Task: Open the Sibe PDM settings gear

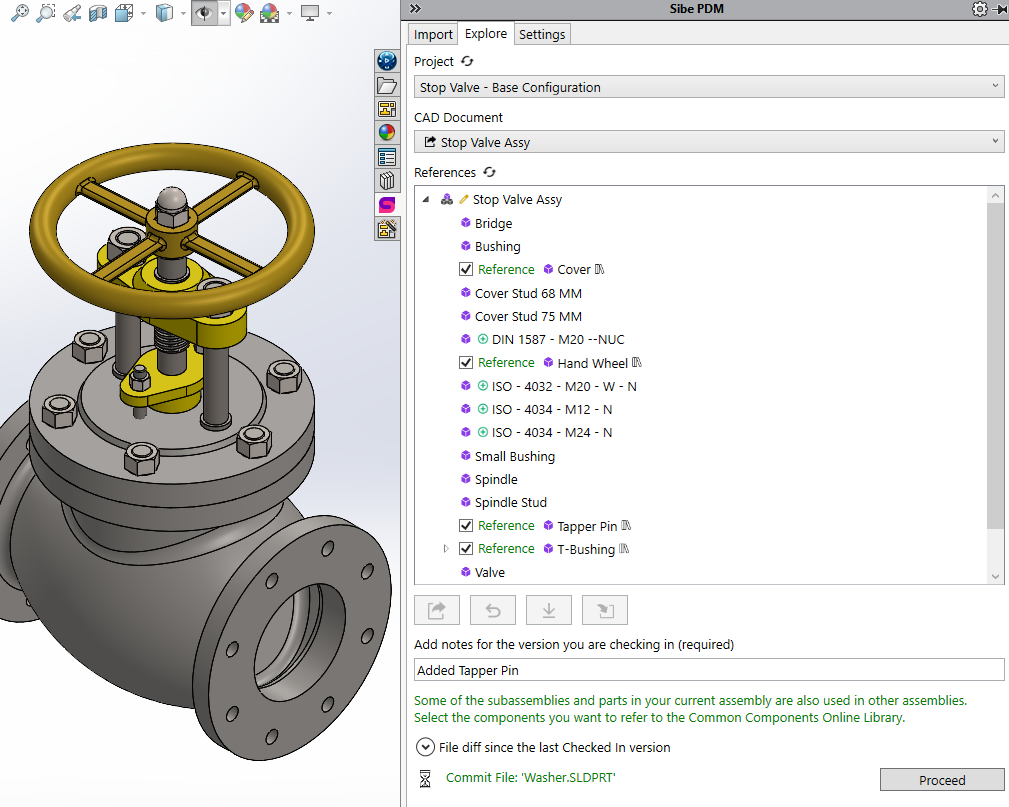Action: tap(979, 9)
